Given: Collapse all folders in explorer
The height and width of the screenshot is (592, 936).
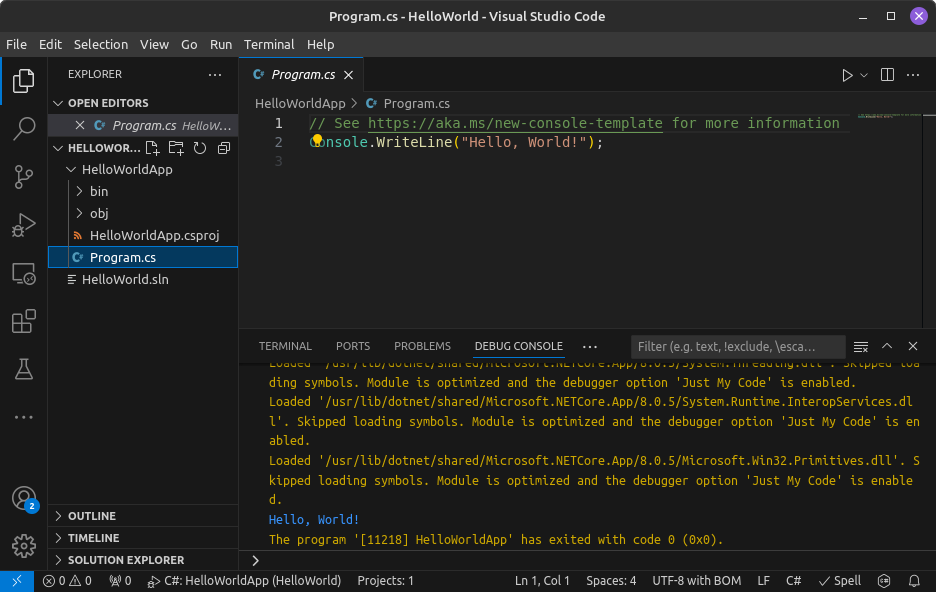Looking at the screenshot, I should [x=224, y=148].
